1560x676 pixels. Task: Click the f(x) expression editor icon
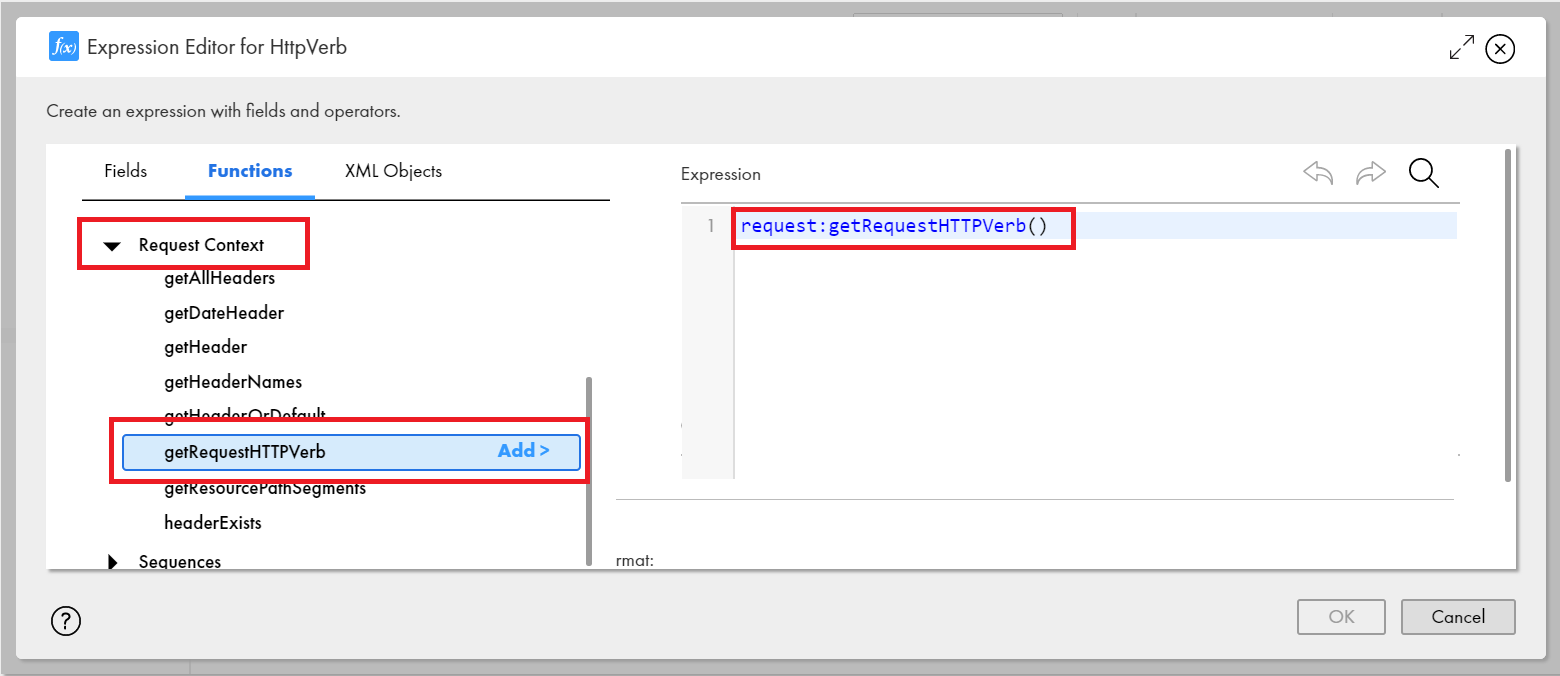click(x=64, y=47)
